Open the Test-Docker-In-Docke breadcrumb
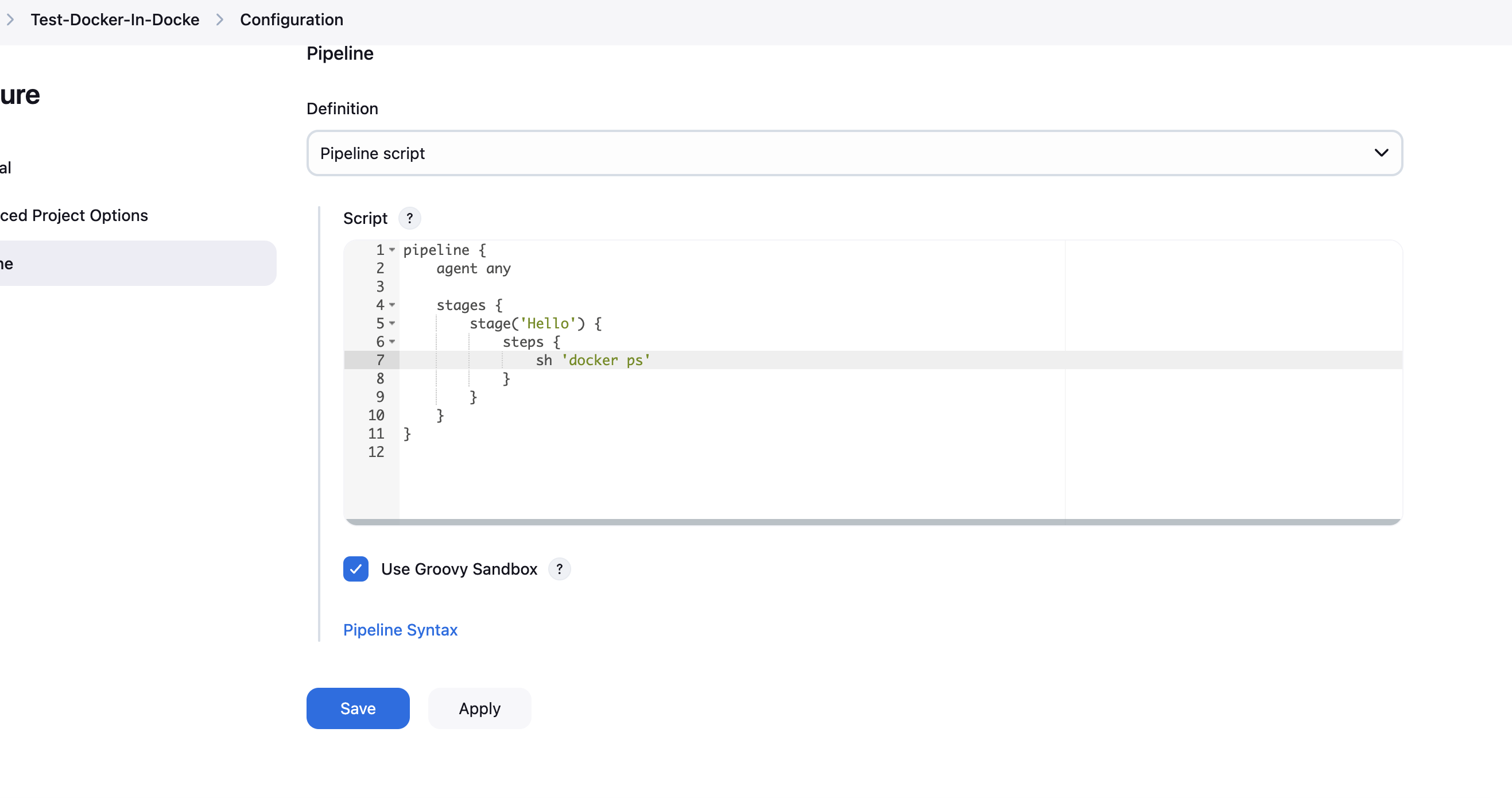The height and width of the screenshot is (798, 1512). (x=115, y=20)
